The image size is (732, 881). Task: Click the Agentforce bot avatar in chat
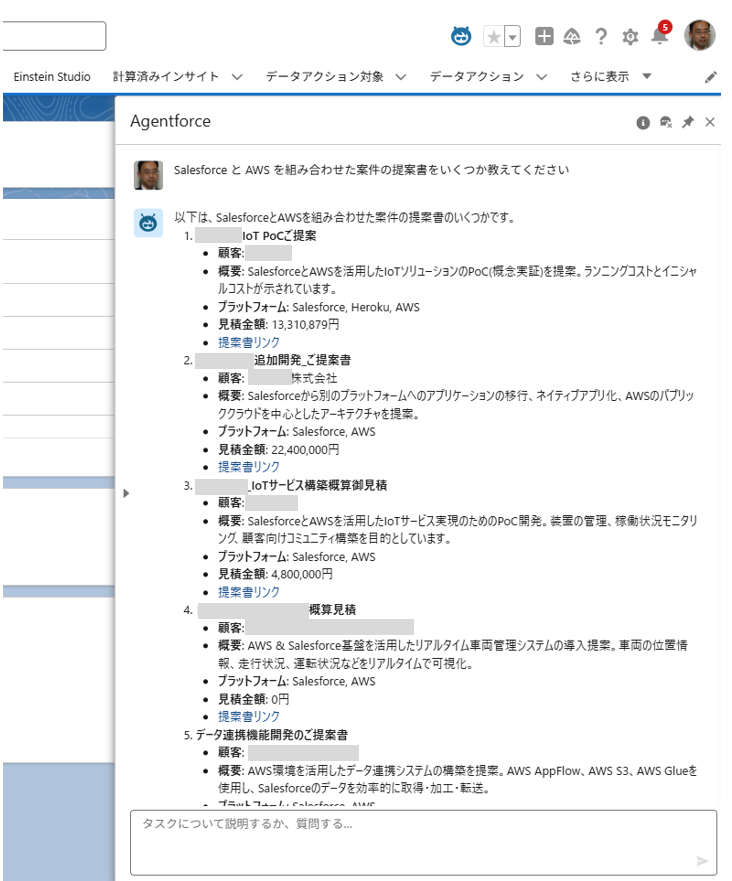click(x=148, y=223)
